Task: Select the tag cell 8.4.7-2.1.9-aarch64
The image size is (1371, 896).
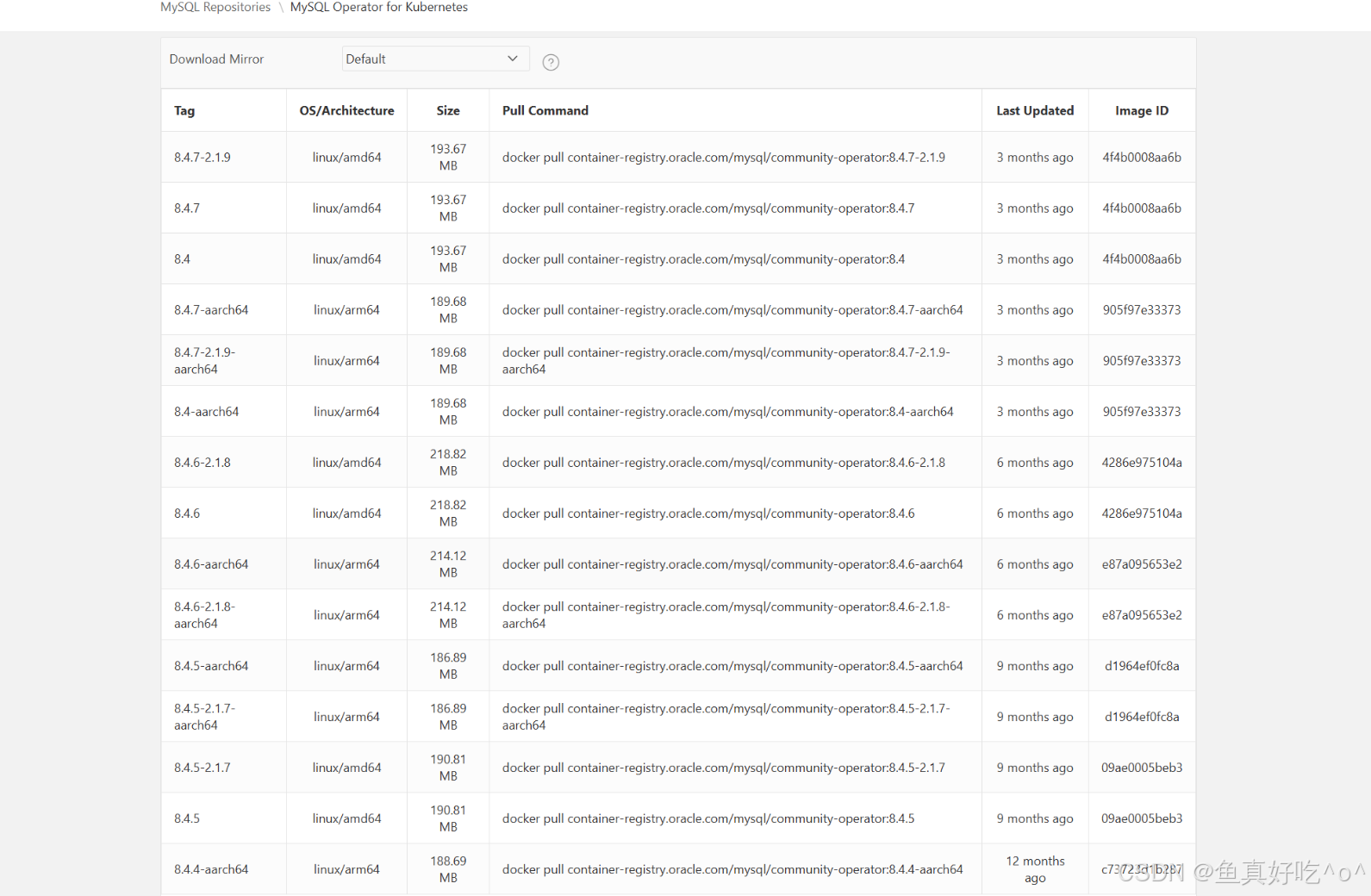Action: coord(205,360)
